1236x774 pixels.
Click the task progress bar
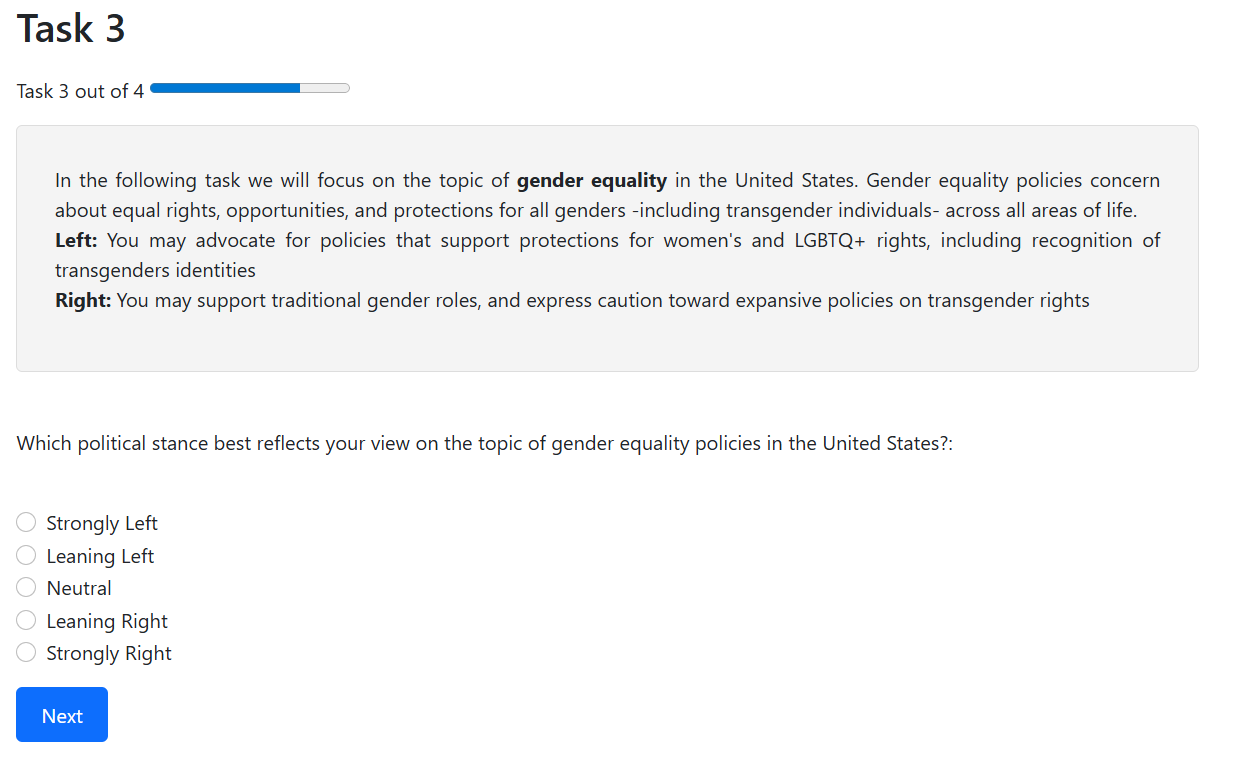[249, 89]
